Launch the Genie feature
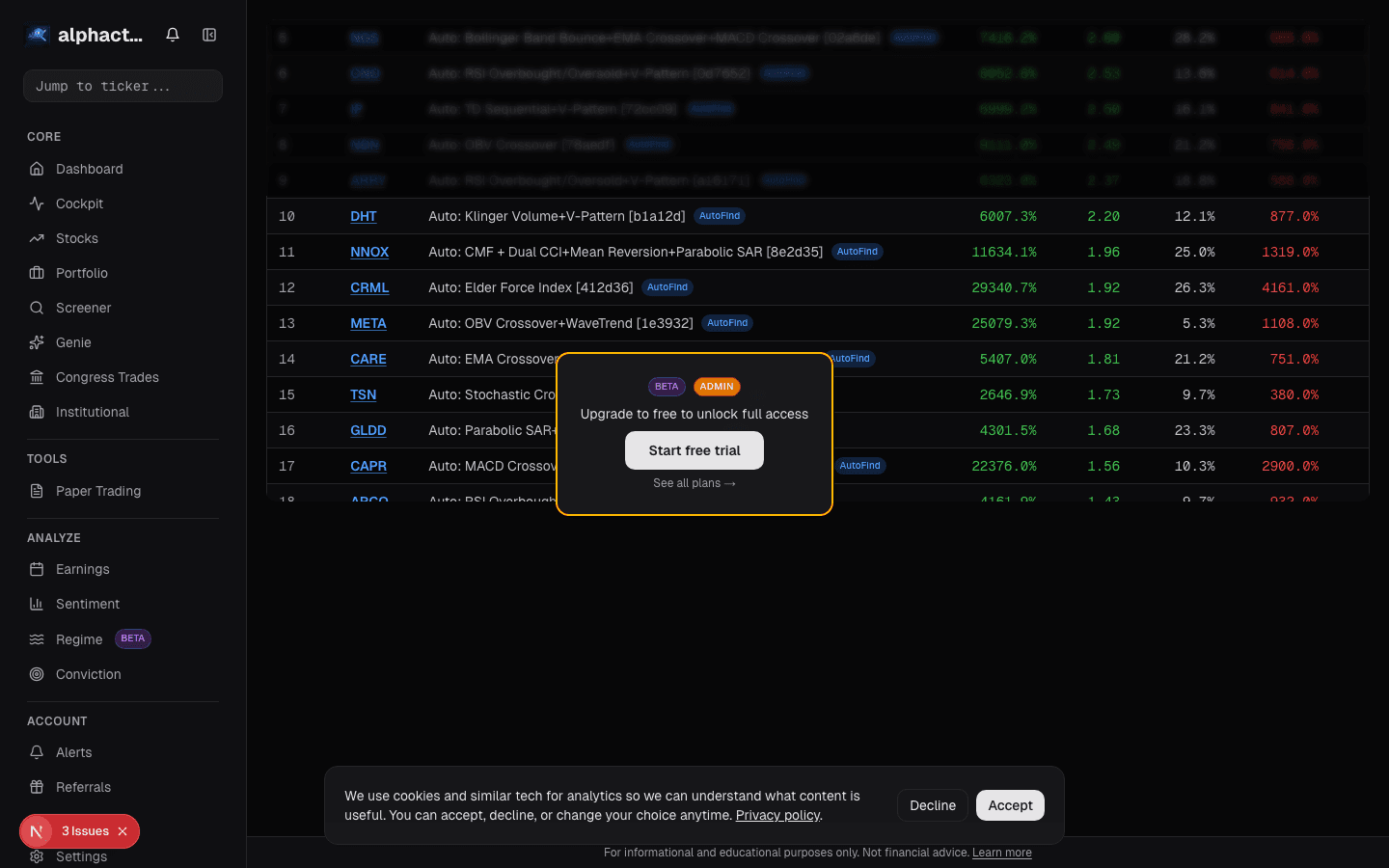 pyautogui.click(x=72, y=342)
